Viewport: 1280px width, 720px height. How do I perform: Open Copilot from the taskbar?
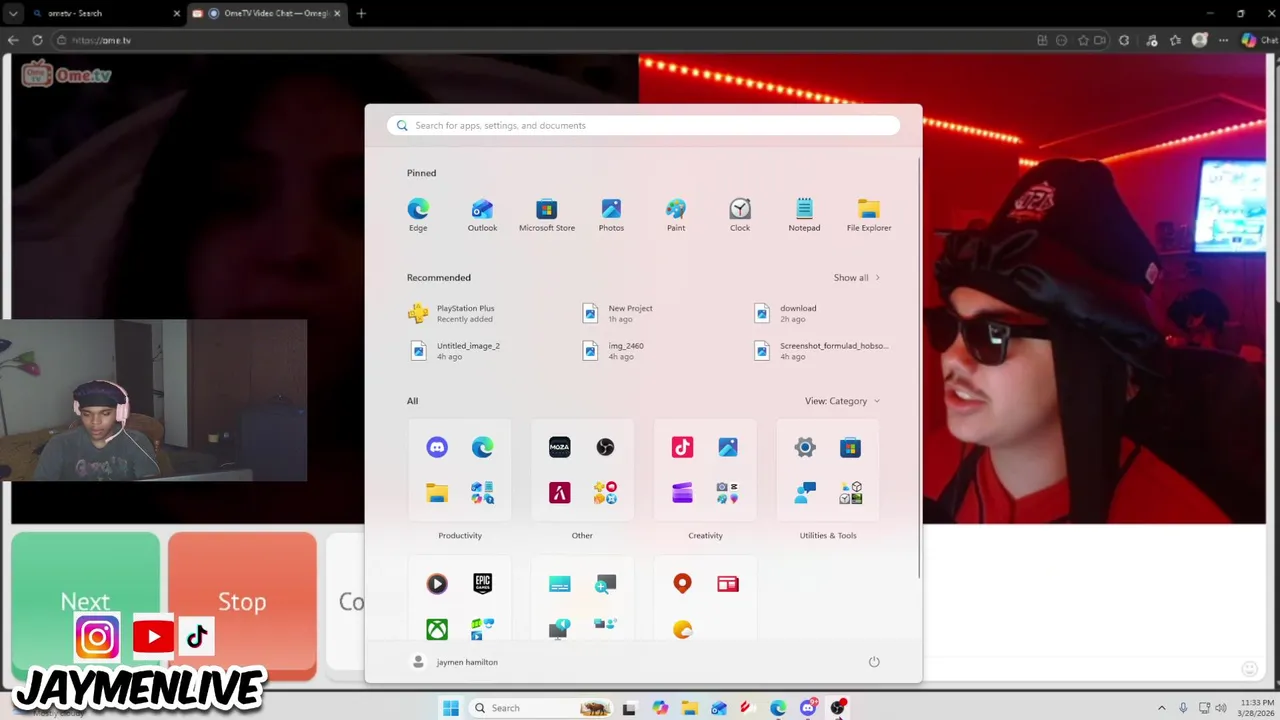tap(660, 708)
